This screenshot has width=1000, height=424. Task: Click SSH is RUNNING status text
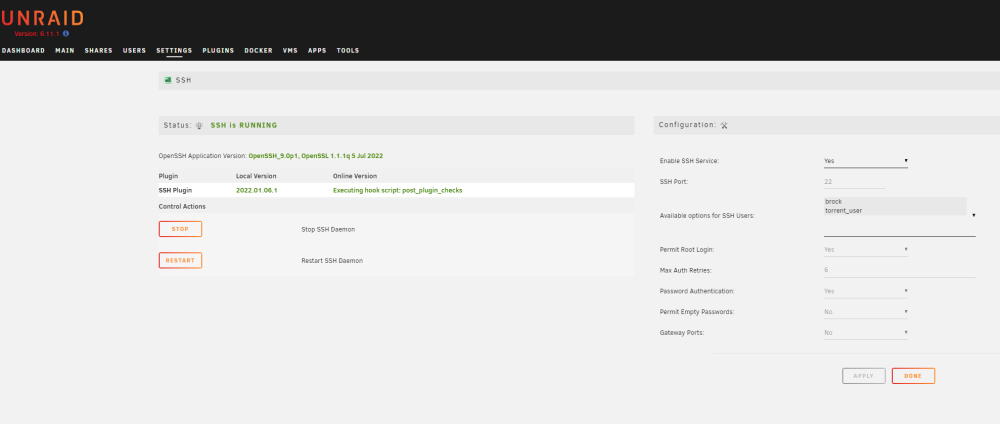click(244, 126)
